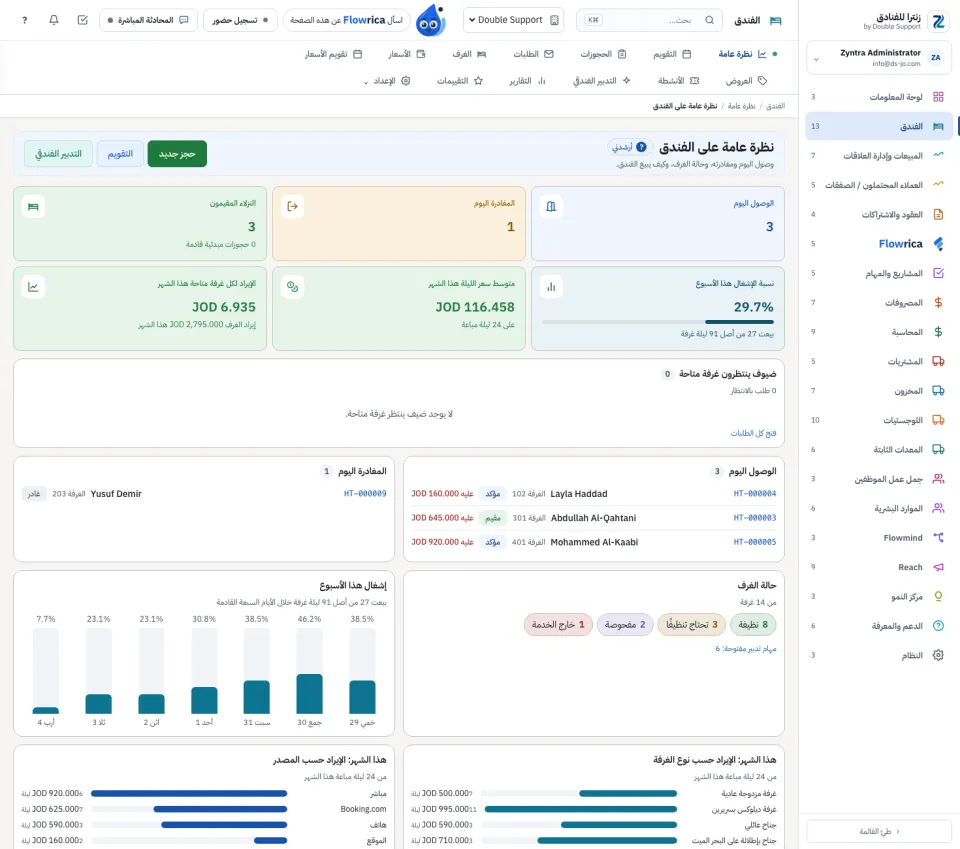Click breadcrumb الفندق at top
Screen dimensions: 960x849
pyautogui.click(x=775, y=106)
